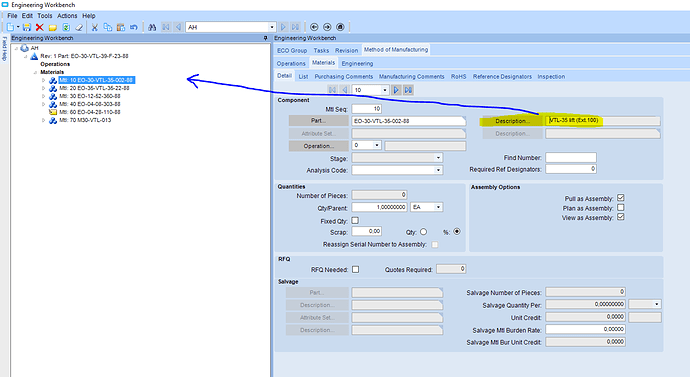Click the Cut scissors toolbar icon
Image resolution: width=690 pixels, height=377 pixels.
pyautogui.click(x=94, y=27)
